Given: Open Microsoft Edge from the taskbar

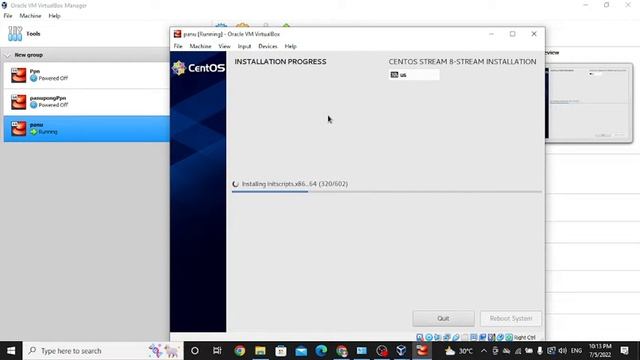Looking at the screenshot, I should click(321, 351).
